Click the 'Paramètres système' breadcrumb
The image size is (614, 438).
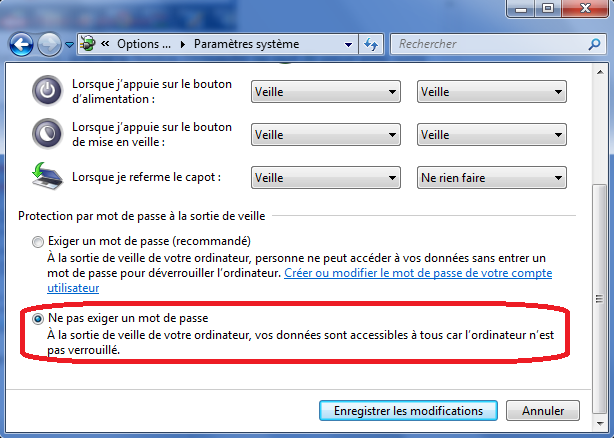coord(246,44)
